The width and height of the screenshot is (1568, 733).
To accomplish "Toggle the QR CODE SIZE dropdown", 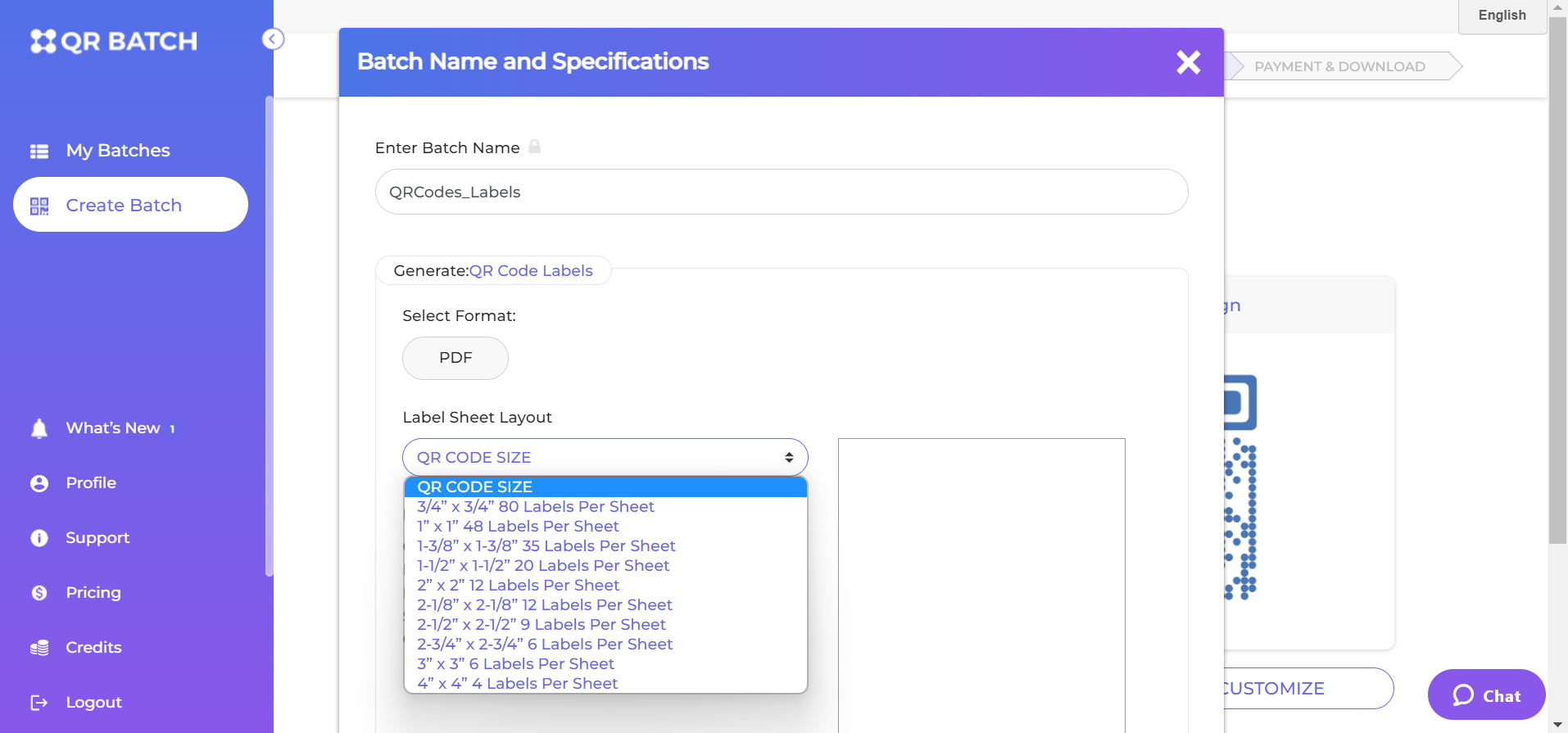I will [605, 457].
